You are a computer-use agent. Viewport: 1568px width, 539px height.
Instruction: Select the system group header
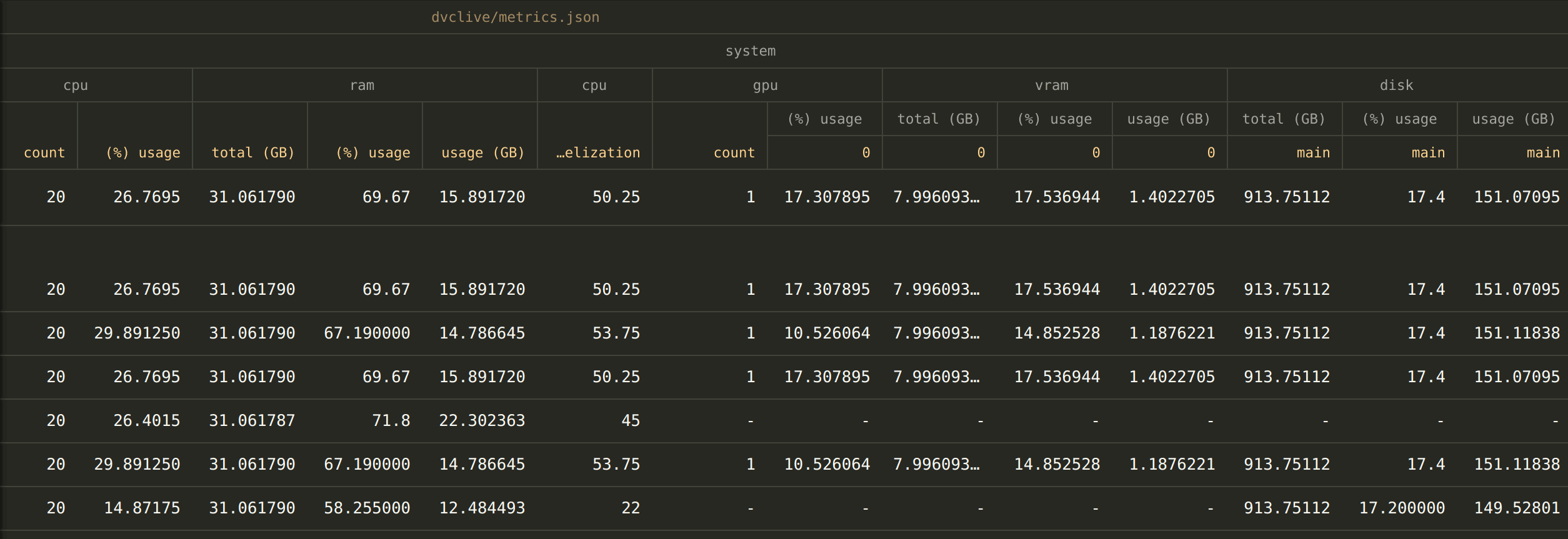[x=750, y=51]
